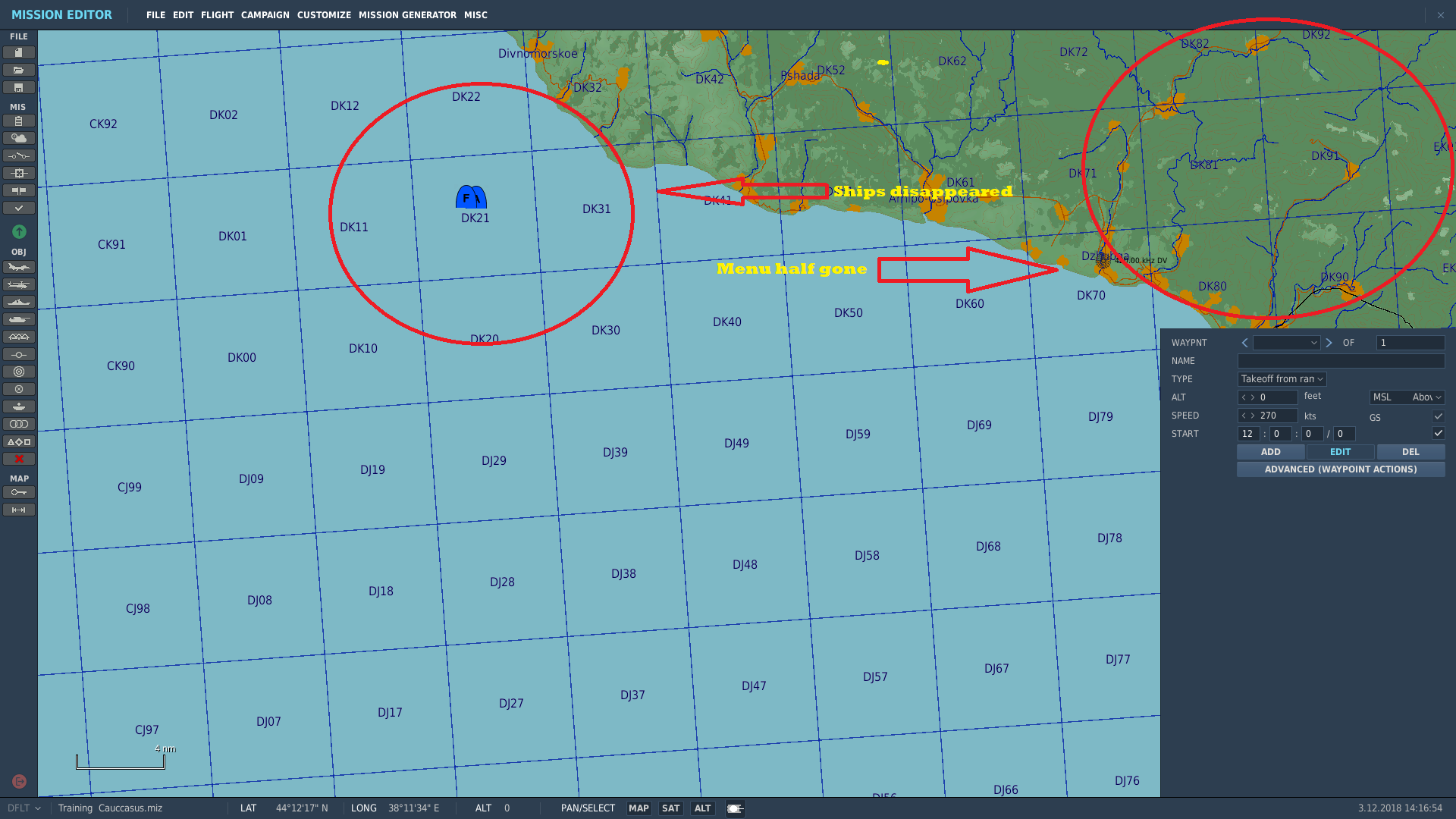This screenshot has width=1456, height=819.
Task: Open the waypoint TYPE dropdown
Action: 1282,379
